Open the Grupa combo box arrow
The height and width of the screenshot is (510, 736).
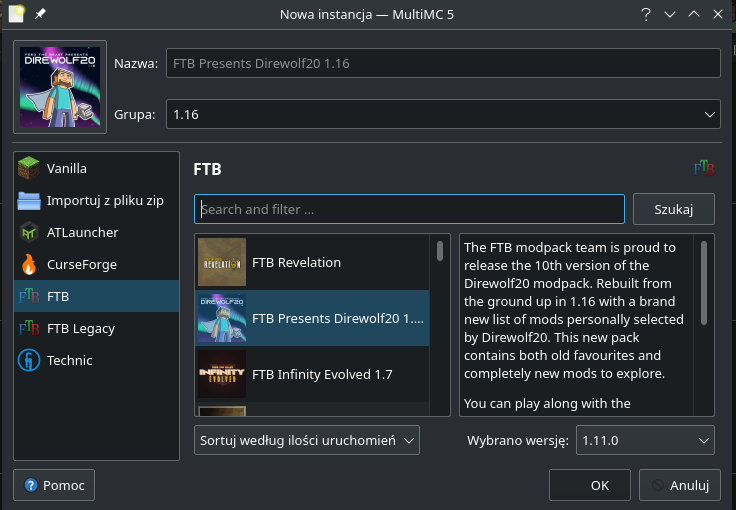[x=710, y=114]
